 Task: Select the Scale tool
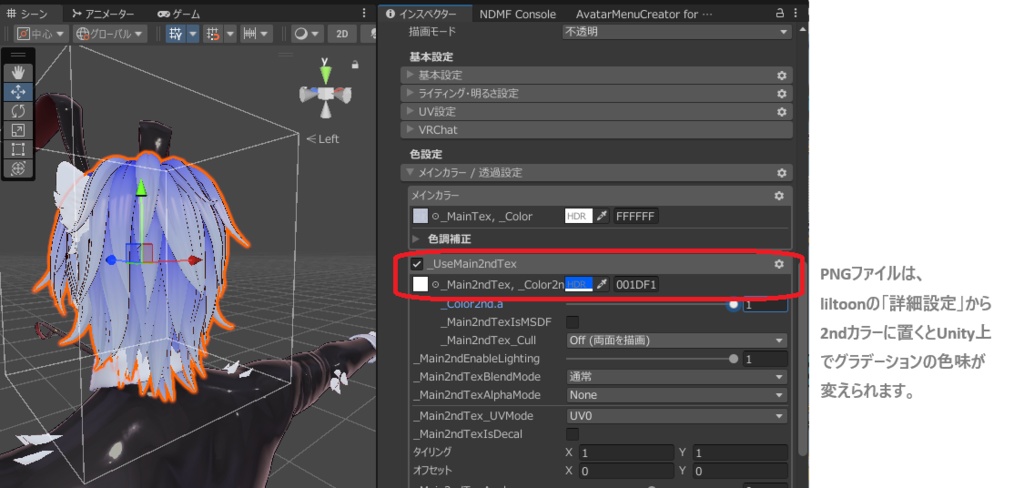pos(18,130)
